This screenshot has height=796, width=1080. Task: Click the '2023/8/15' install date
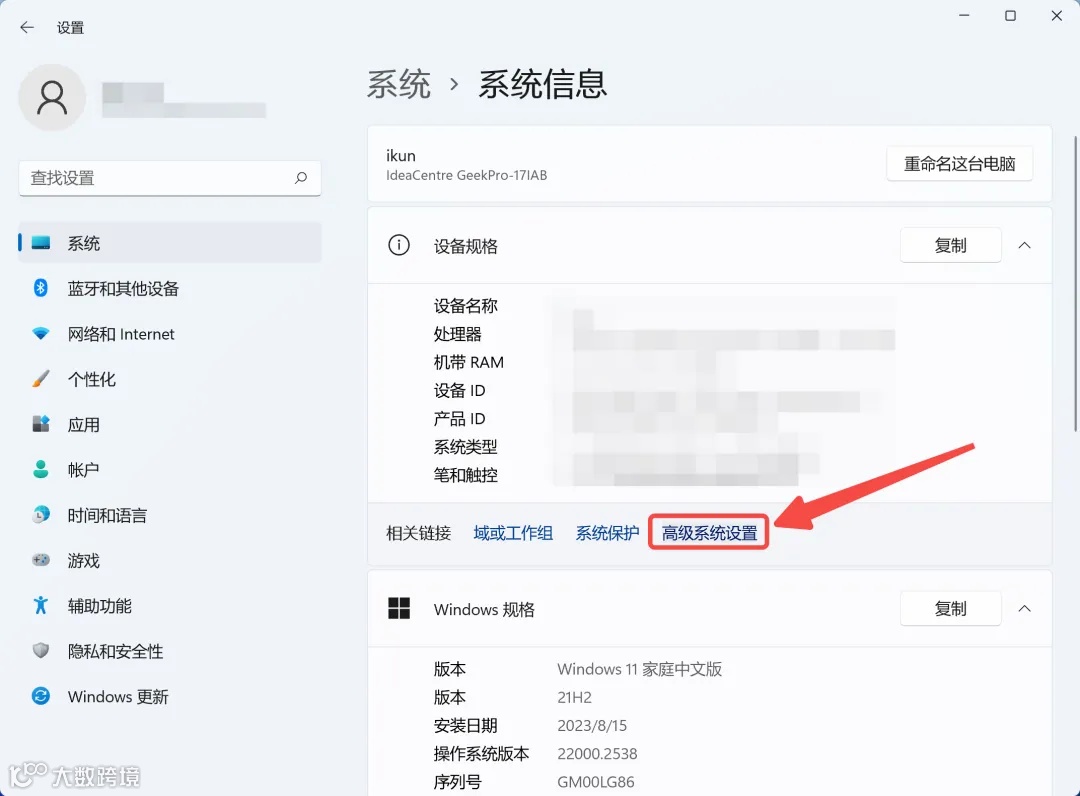592,726
